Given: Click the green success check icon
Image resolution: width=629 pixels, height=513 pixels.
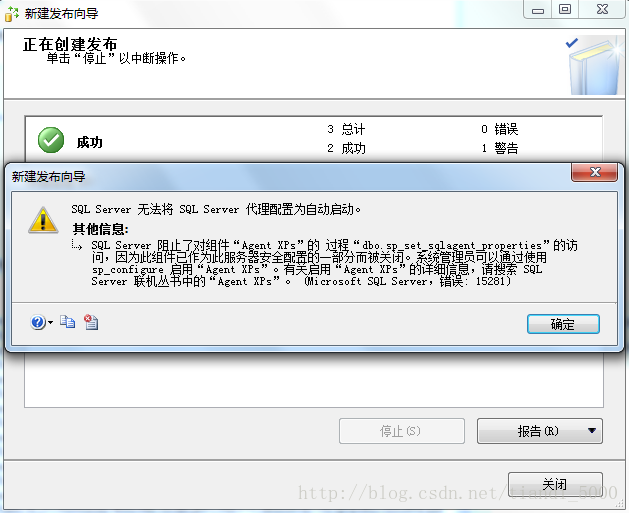Looking at the screenshot, I should tap(51, 140).
